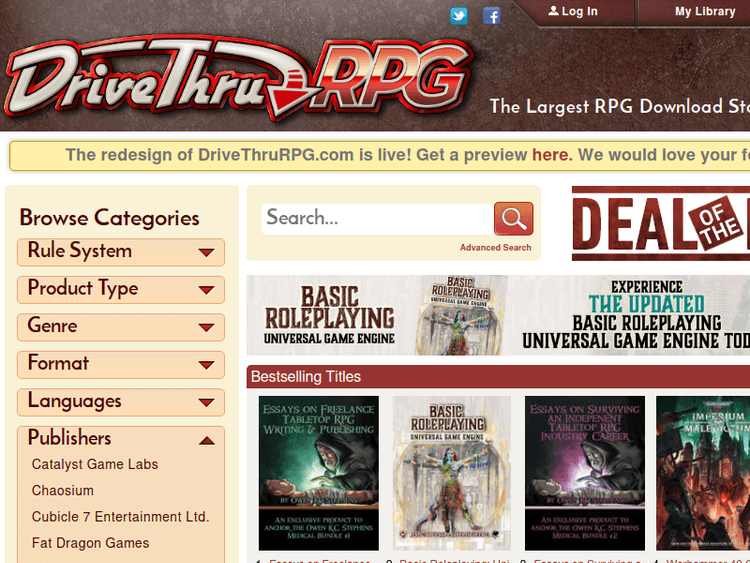Open Basic Roleplaying bestseller cover thumbnail
750x563 pixels.
(452, 473)
